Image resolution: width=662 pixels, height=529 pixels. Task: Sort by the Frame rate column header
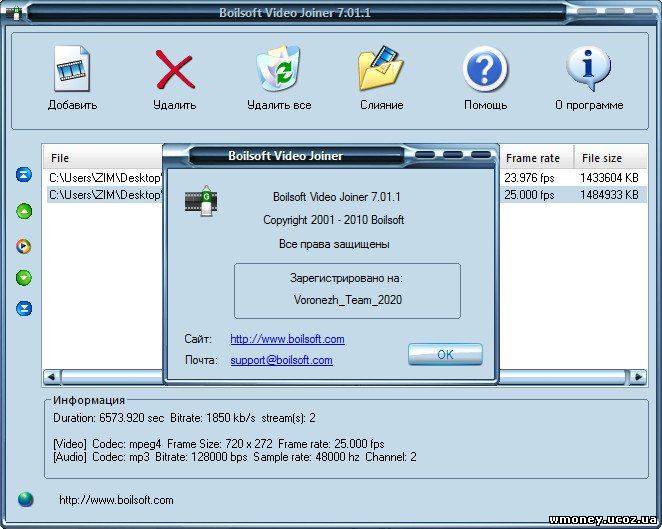(537, 158)
